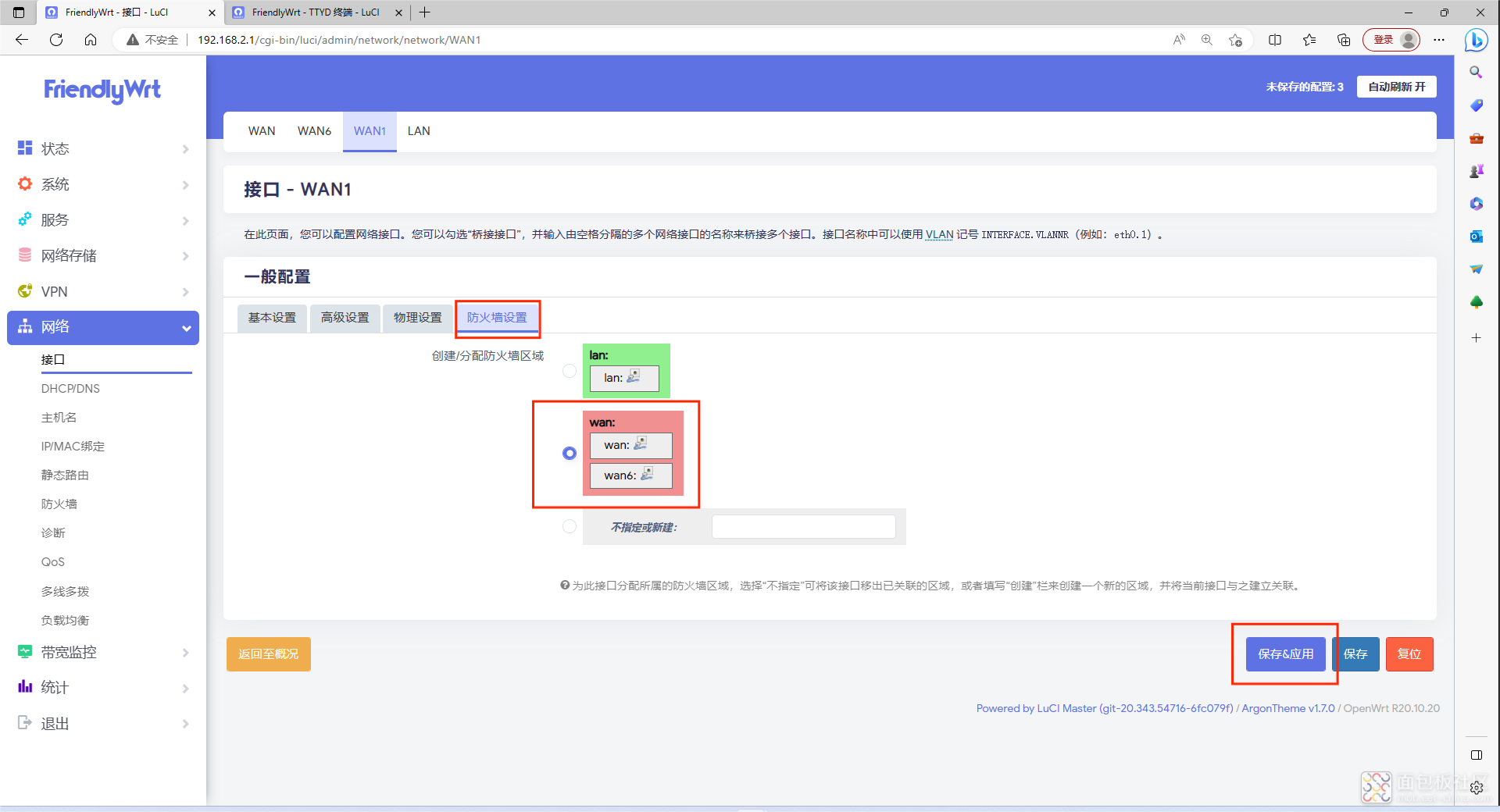Add page to favorites star icon
The image size is (1500, 812).
point(1235,40)
